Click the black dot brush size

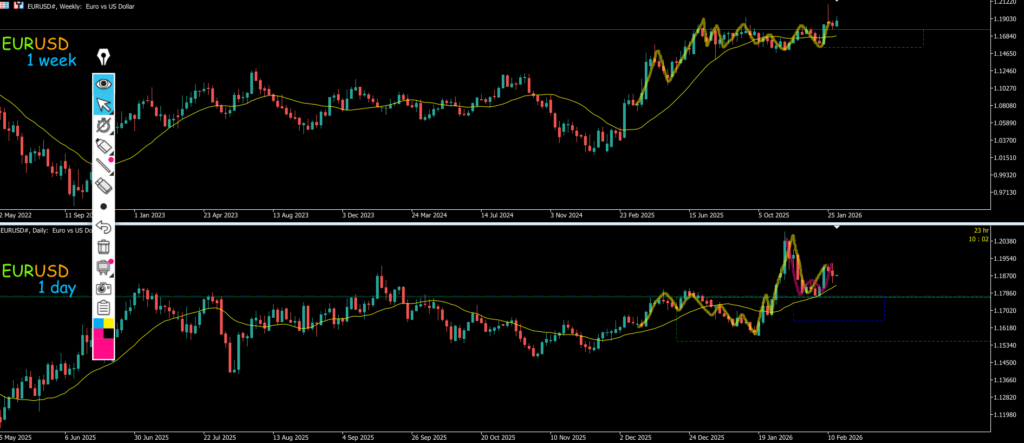(103, 206)
